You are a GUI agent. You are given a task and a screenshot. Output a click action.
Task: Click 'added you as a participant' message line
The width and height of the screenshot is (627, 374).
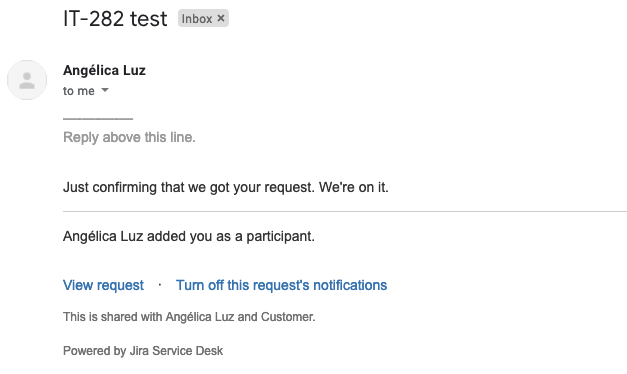(x=189, y=236)
